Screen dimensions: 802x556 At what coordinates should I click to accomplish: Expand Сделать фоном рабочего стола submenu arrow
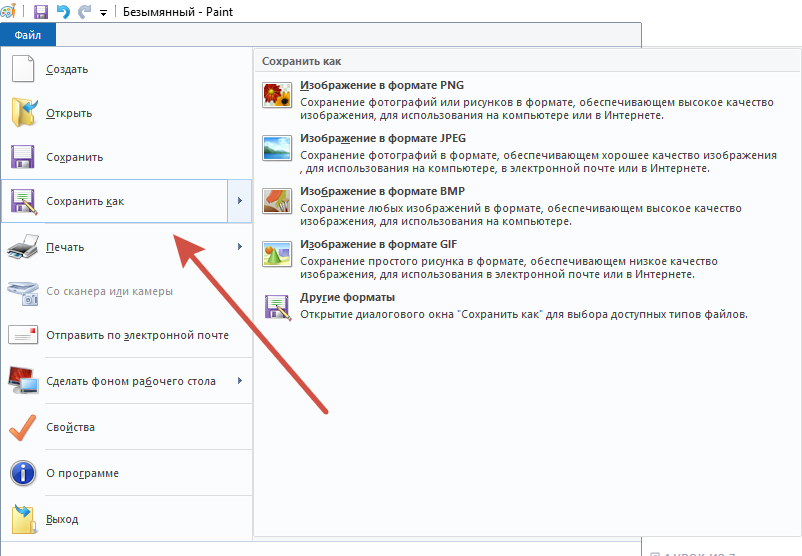pyautogui.click(x=240, y=381)
